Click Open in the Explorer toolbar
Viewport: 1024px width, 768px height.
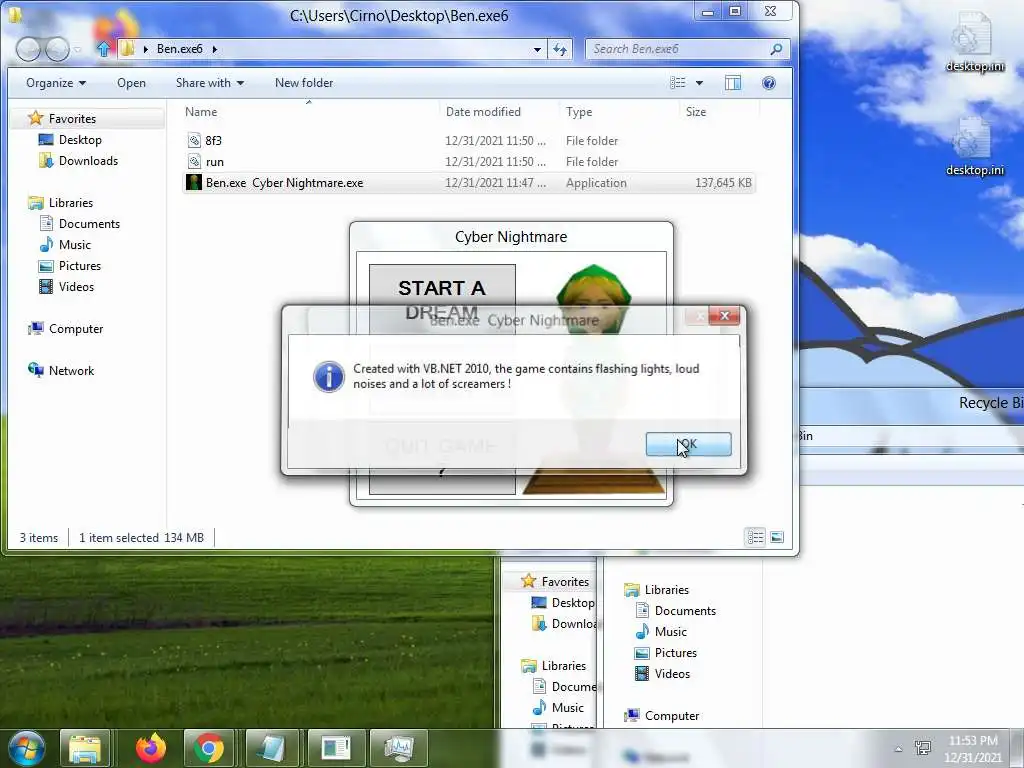(x=131, y=83)
